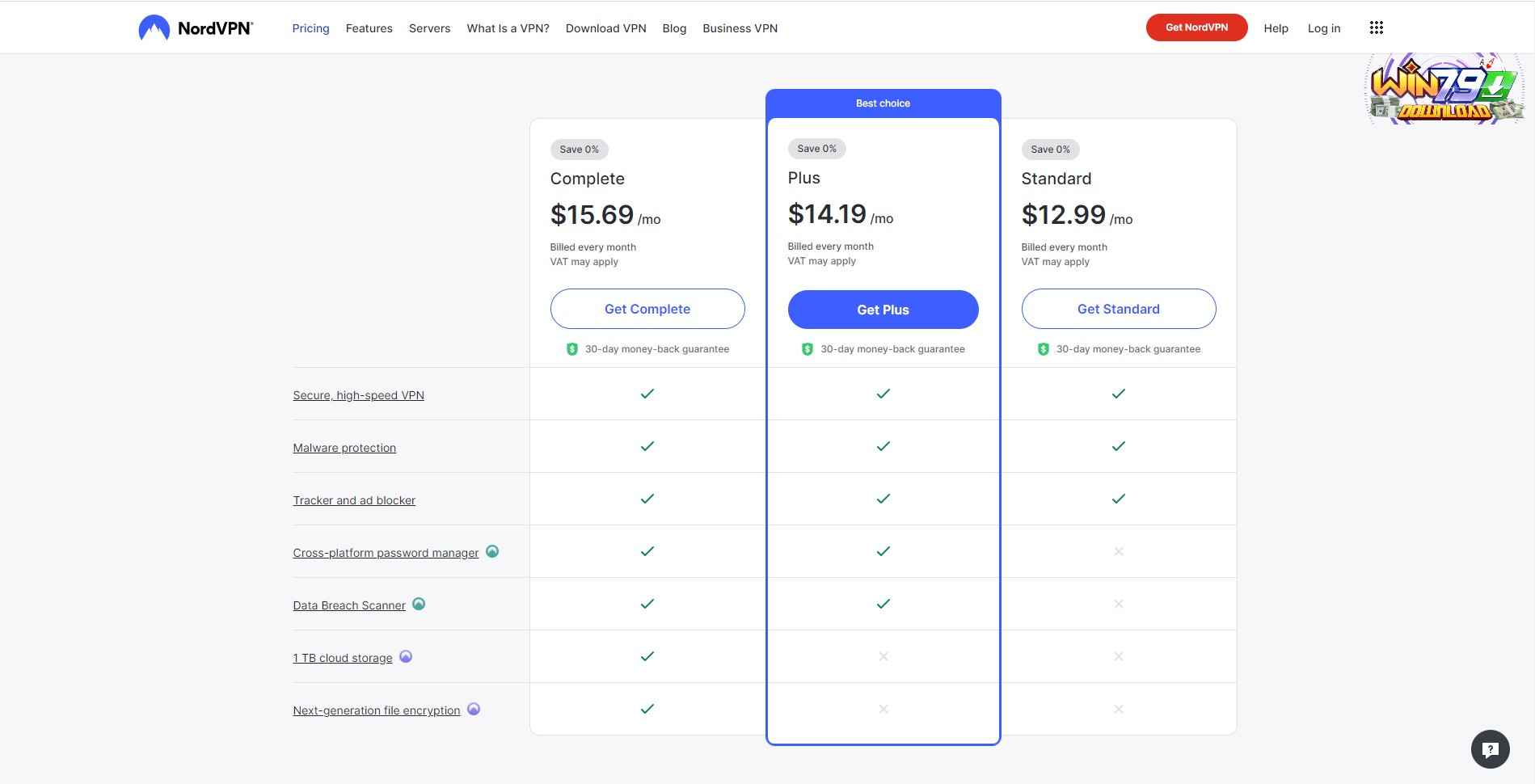This screenshot has width=1535, height=784.
Task: Click Standard checkmark for Tracker and ad blocker
Action: tap(1119, 499)
